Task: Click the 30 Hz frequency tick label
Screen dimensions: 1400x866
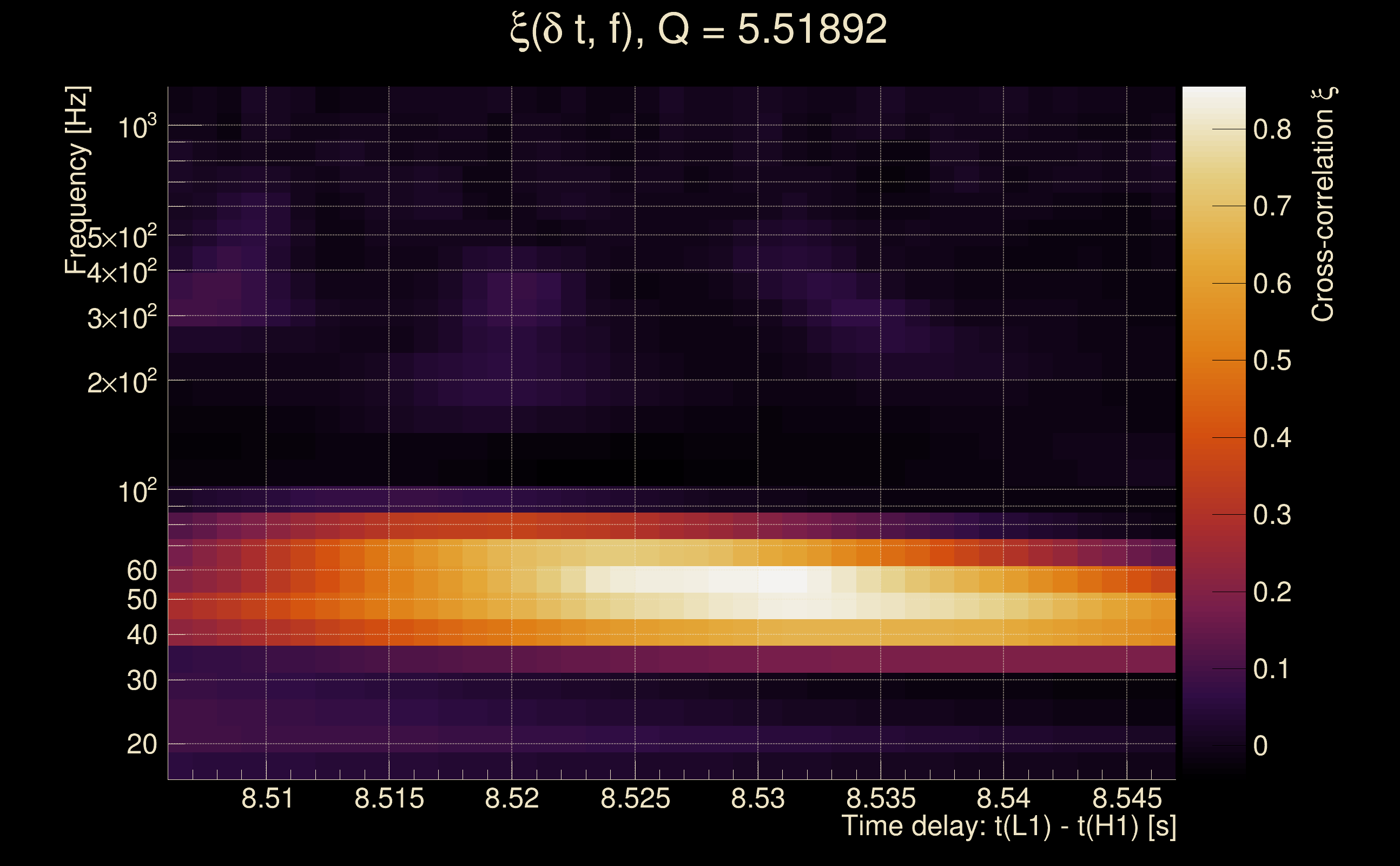Action: [x=141, y=681]
